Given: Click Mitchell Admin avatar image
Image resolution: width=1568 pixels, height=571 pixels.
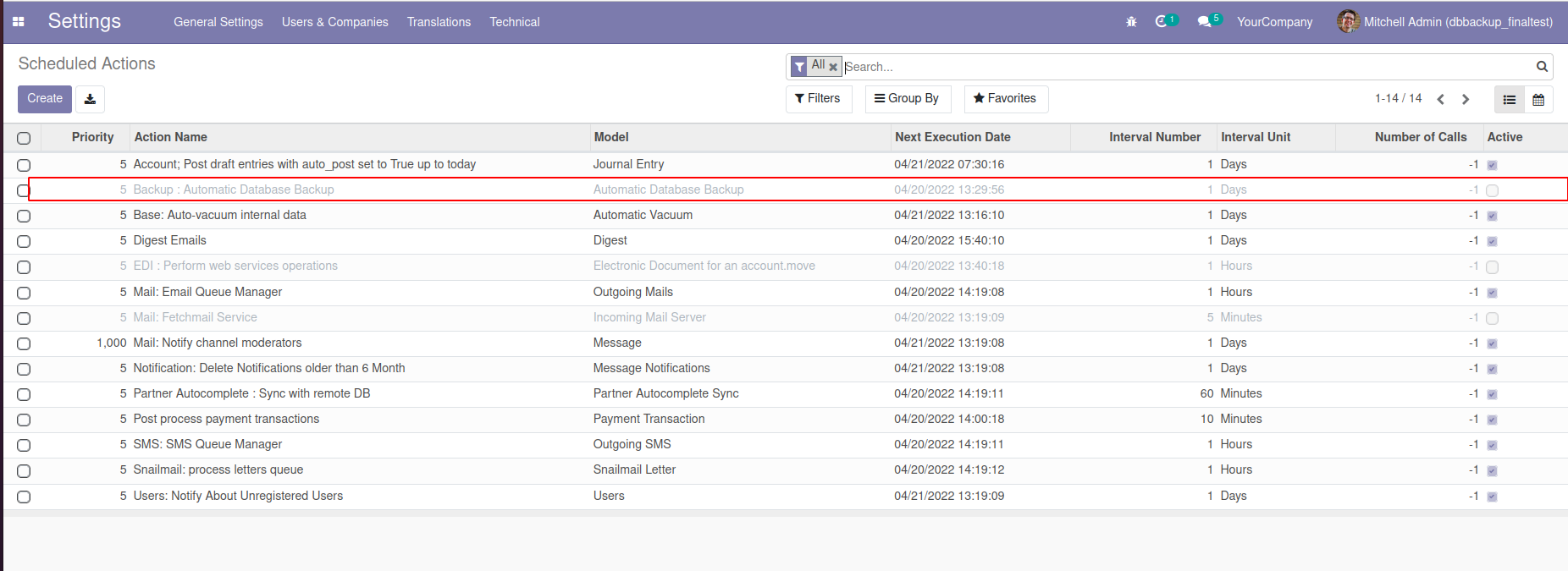Looking at the screenshot, I should (x=1348, y=21).
